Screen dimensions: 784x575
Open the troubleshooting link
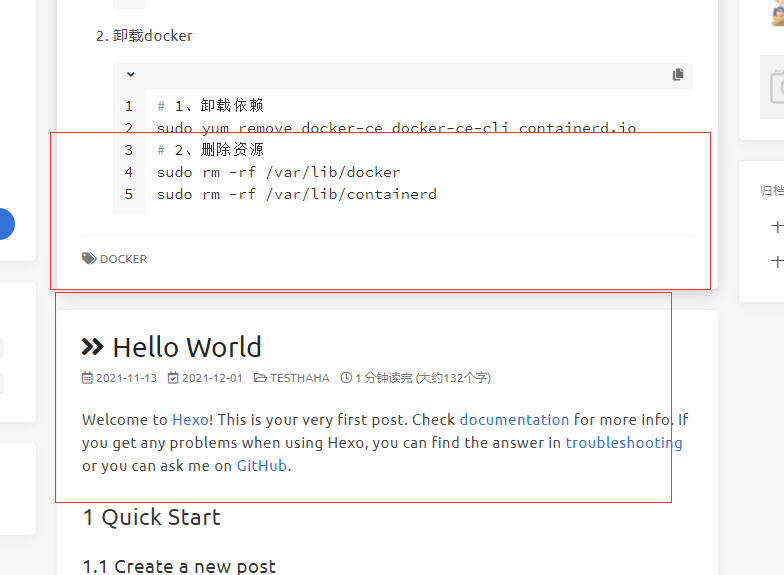tap(624, 442)
